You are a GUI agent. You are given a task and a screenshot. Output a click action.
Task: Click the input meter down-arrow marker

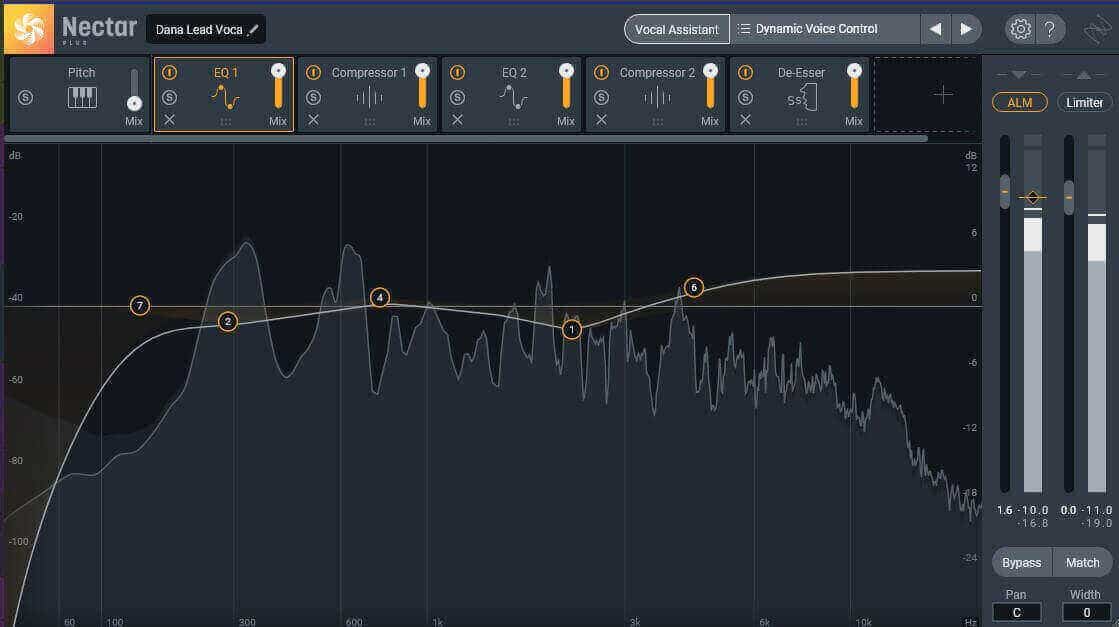click(x=1019, y=75)
